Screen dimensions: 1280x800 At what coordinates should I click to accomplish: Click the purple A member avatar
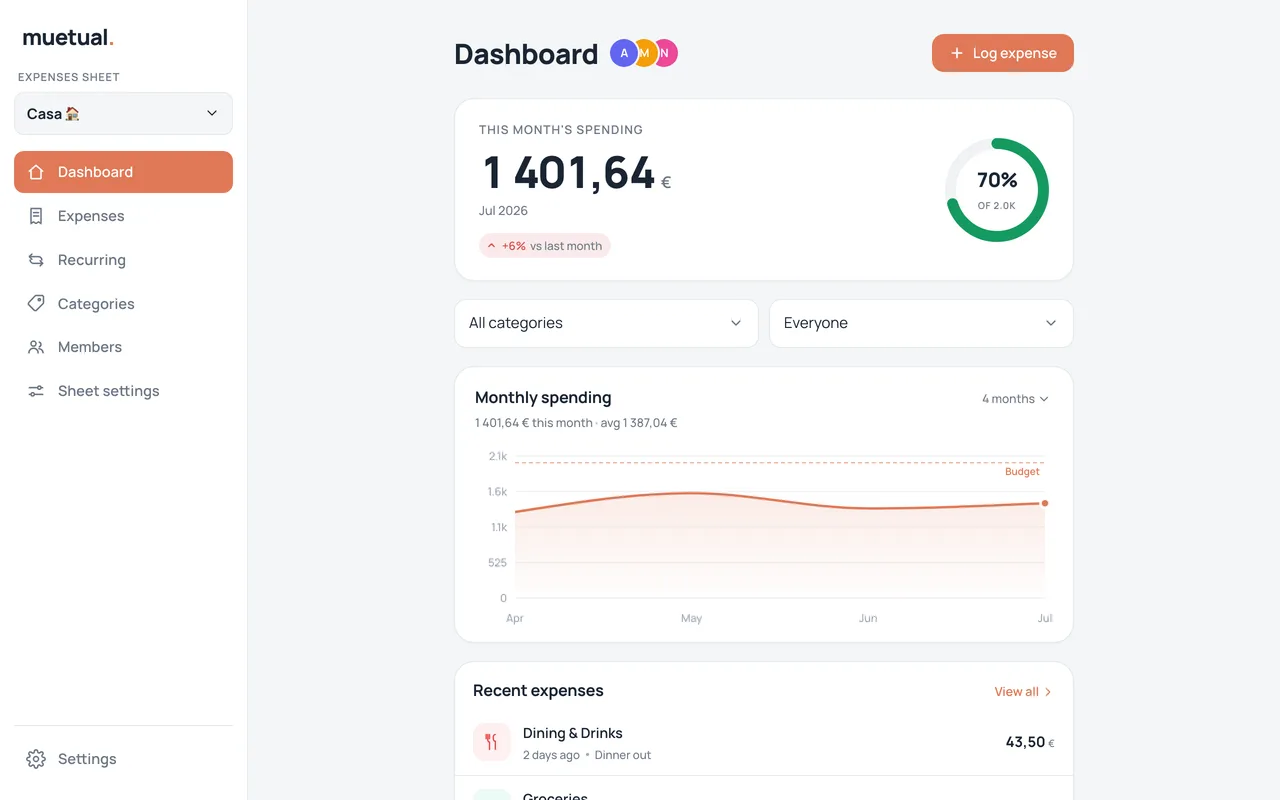pyautogui.click(x=624, y=53)
